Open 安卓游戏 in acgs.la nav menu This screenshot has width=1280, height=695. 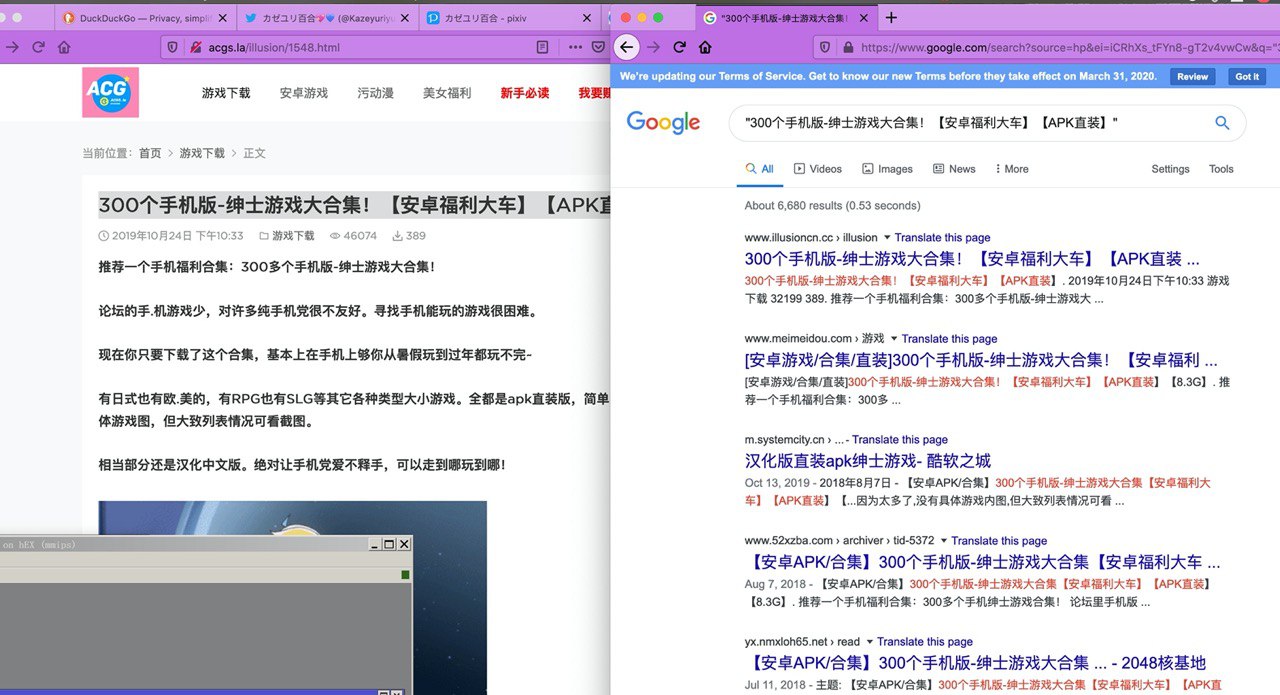[x=304, y=93]
